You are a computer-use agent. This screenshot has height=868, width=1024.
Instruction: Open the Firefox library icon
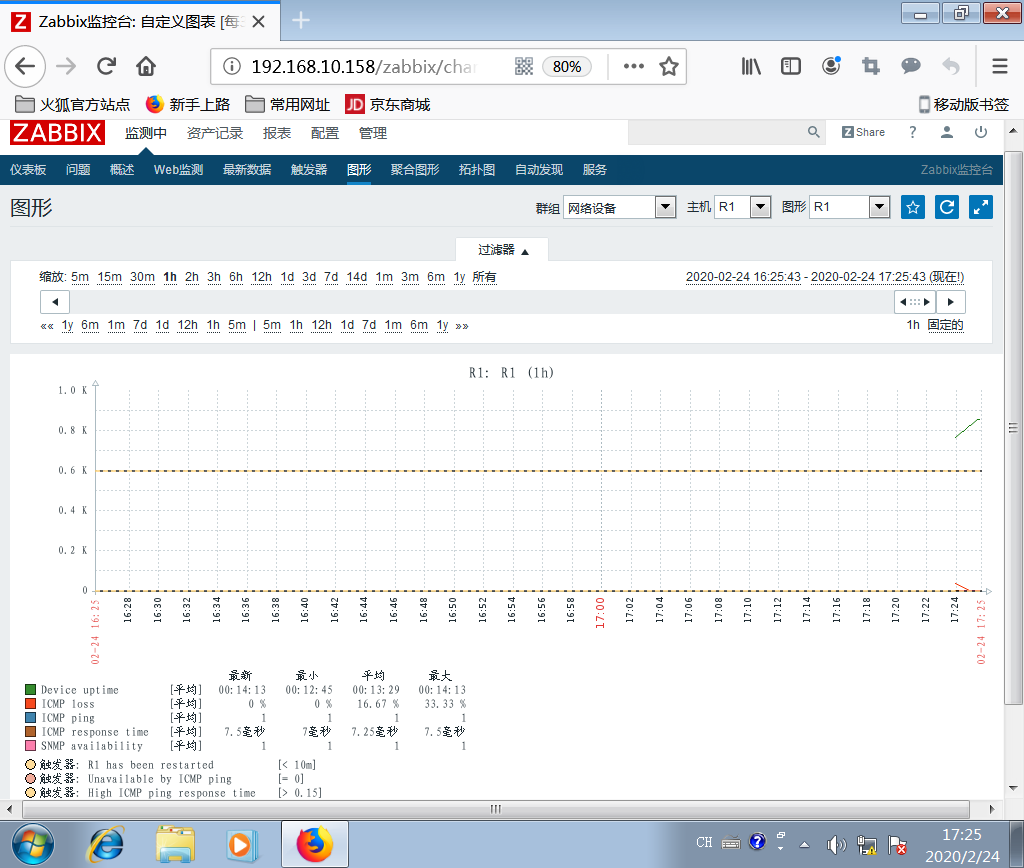point(751,66)
